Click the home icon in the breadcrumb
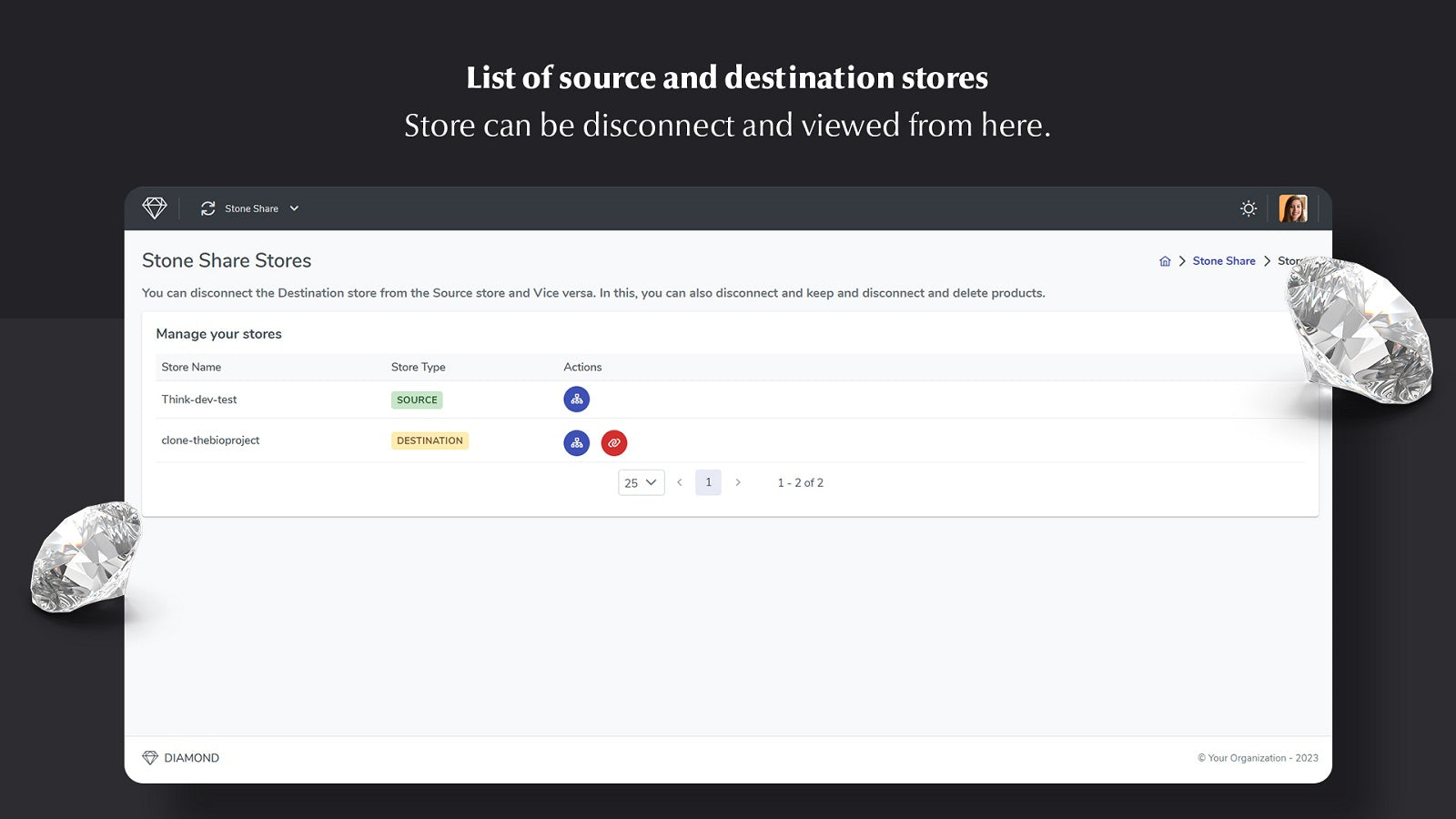Image resolution: width=1456 pixels, height=819 pixels. click(1165, 261)
